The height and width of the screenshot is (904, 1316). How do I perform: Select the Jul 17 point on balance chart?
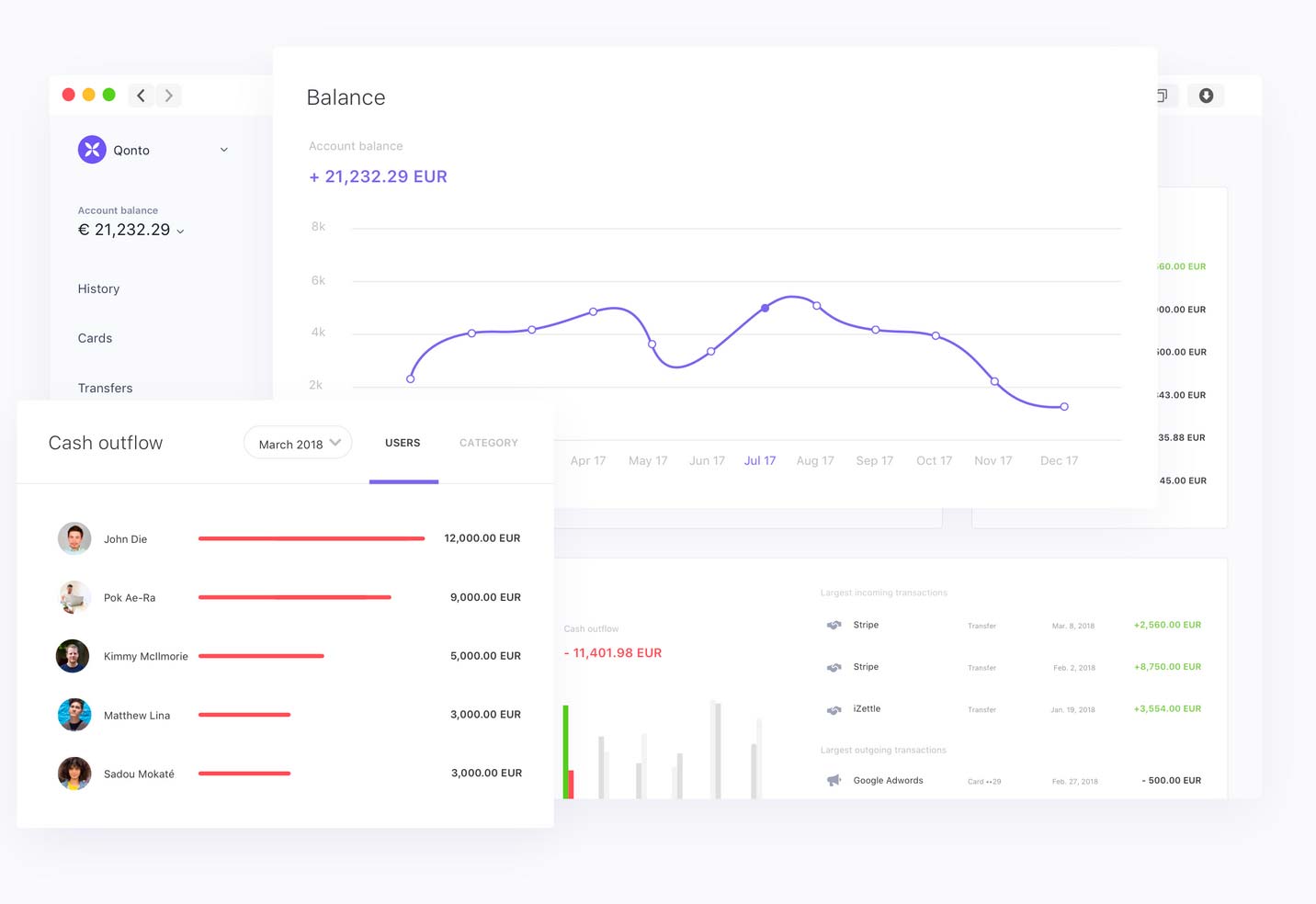coord(765,308)
